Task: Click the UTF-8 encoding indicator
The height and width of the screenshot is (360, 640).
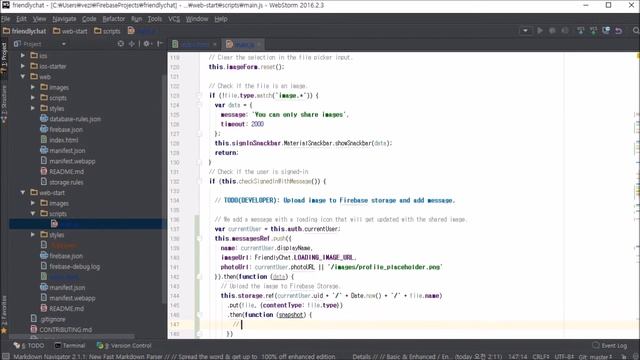Action: (x=564, y=356)
